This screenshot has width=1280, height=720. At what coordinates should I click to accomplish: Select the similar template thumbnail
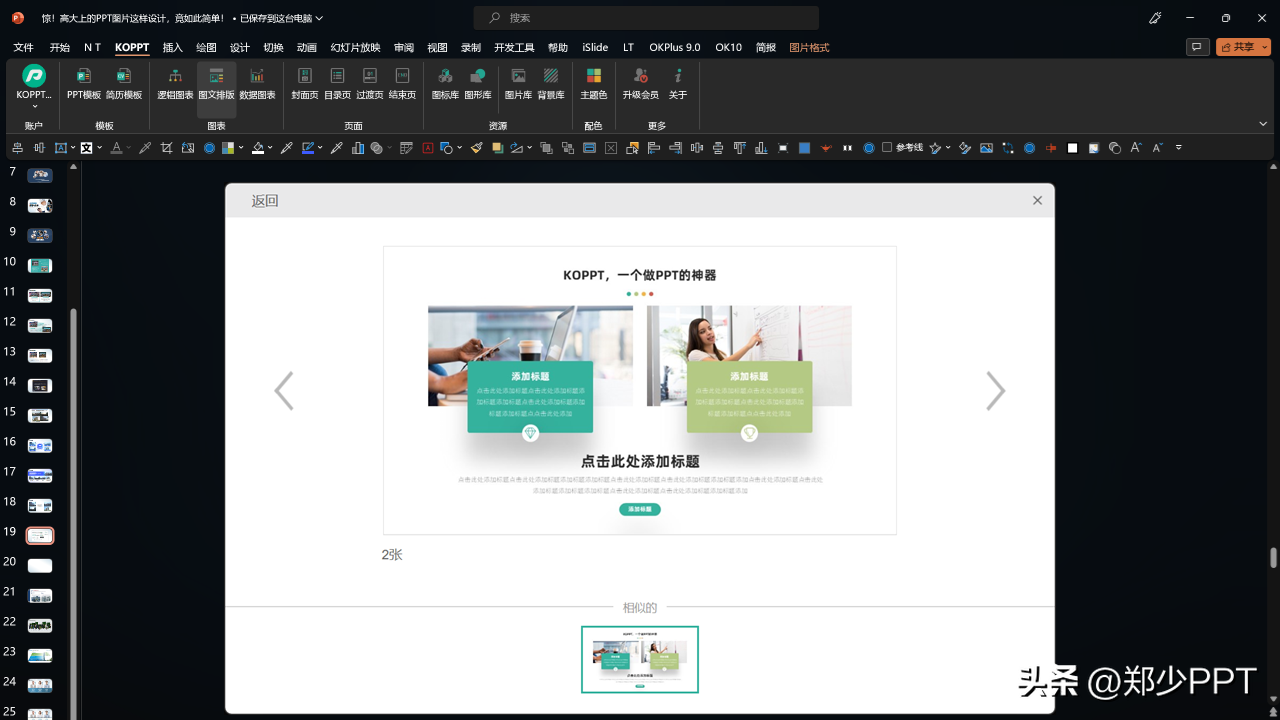point(640,659)
